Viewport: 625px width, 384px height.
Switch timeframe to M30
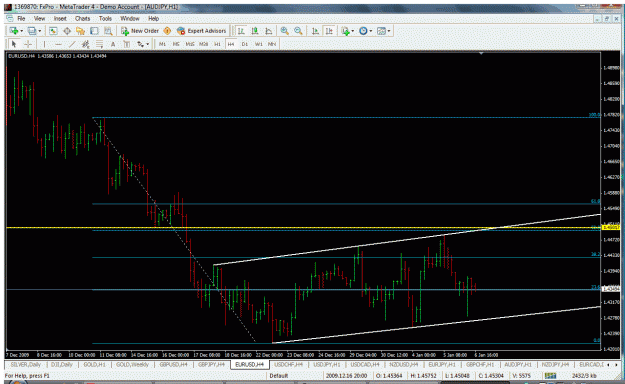203,44
